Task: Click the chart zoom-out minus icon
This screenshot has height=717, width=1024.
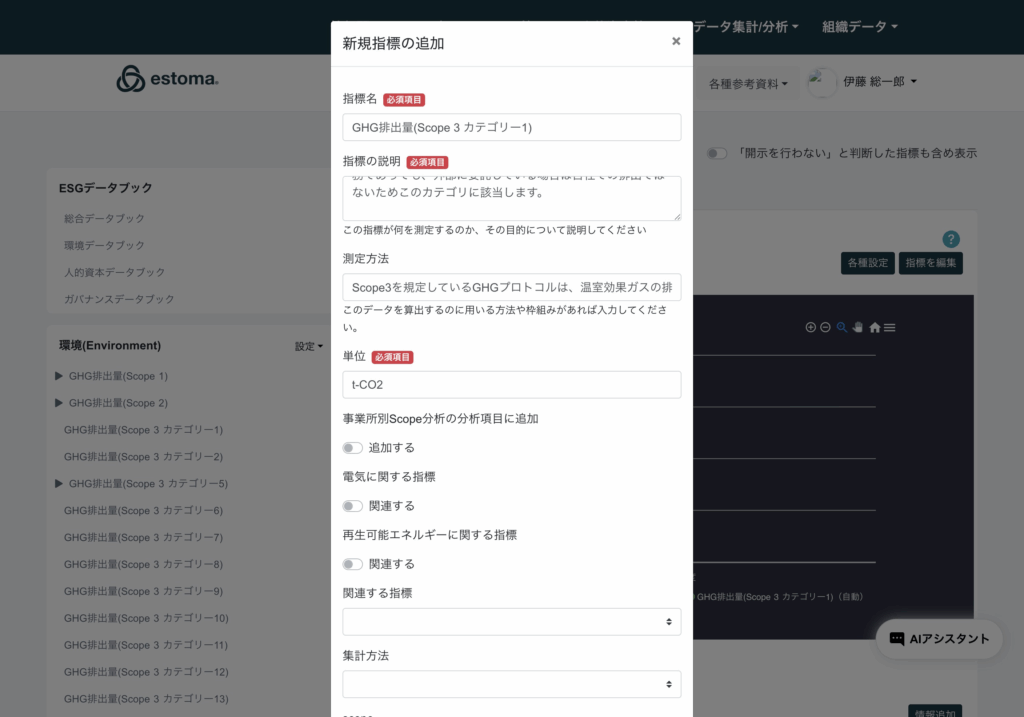Action: point(825,327)
